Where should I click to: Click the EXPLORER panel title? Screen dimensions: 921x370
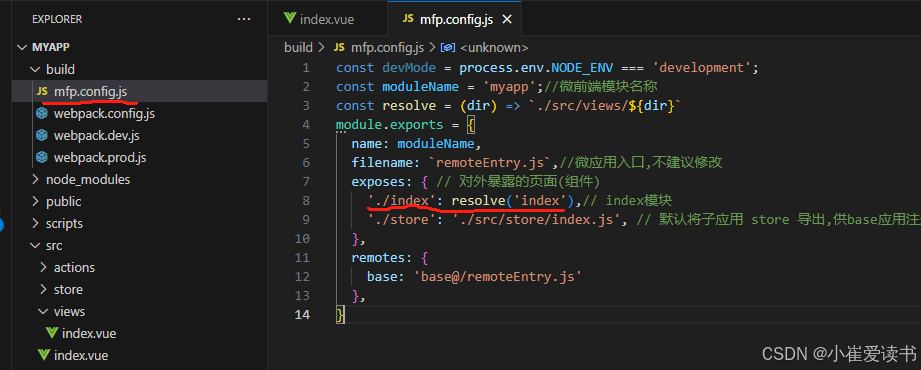[x=57, y=19]
